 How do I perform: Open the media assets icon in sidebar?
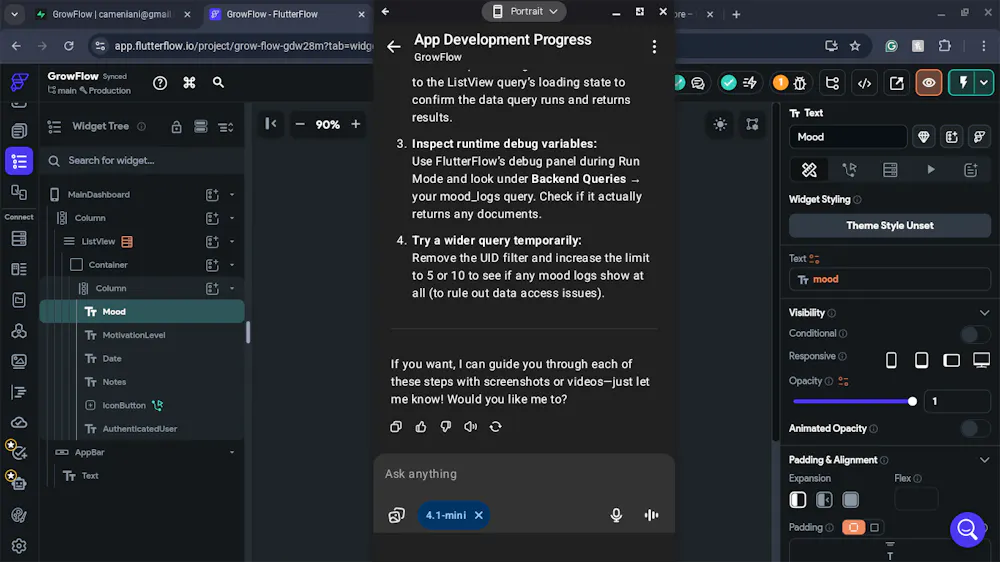click(19, 361)
